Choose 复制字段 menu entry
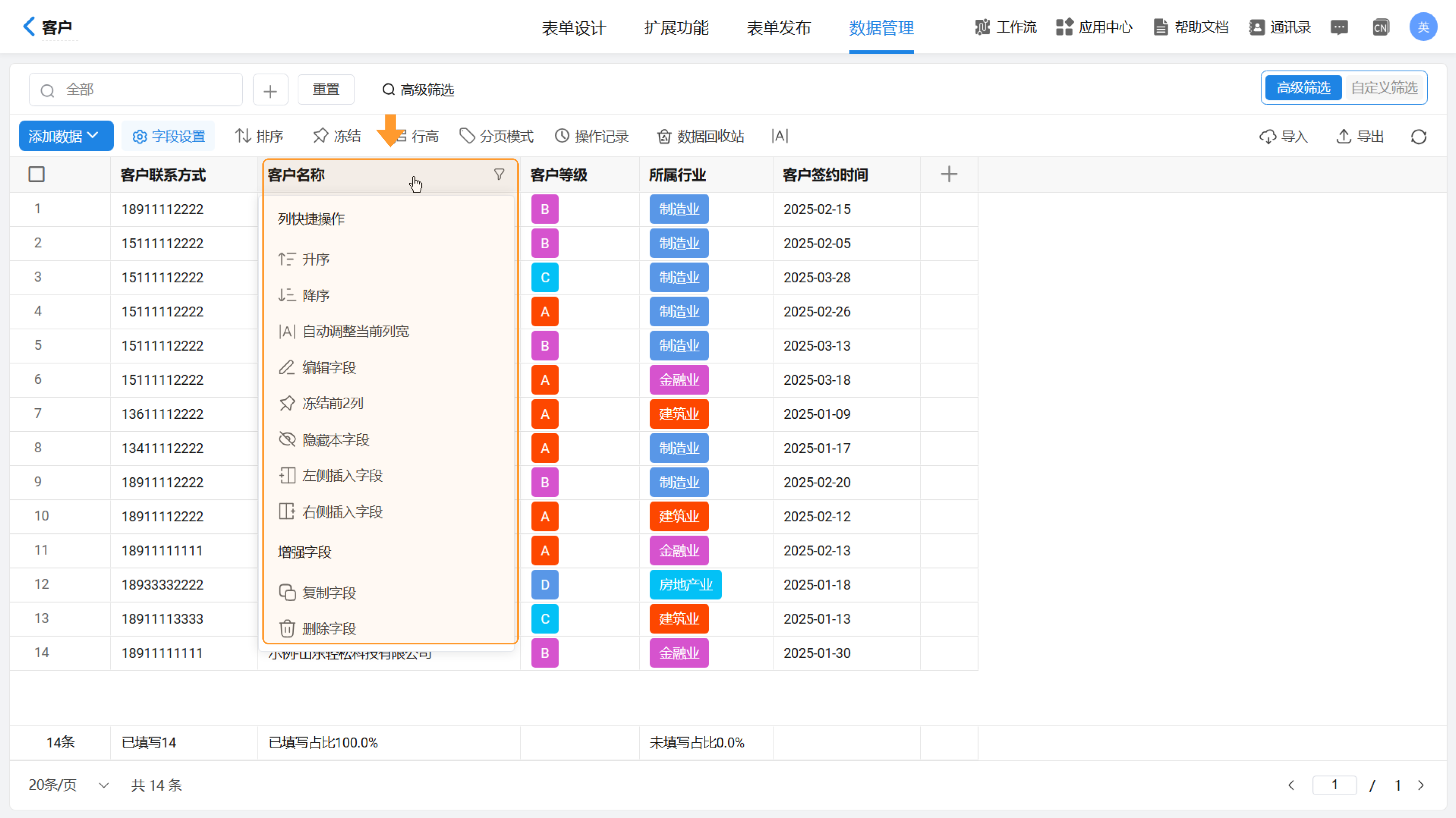 (x=317, y=592)
